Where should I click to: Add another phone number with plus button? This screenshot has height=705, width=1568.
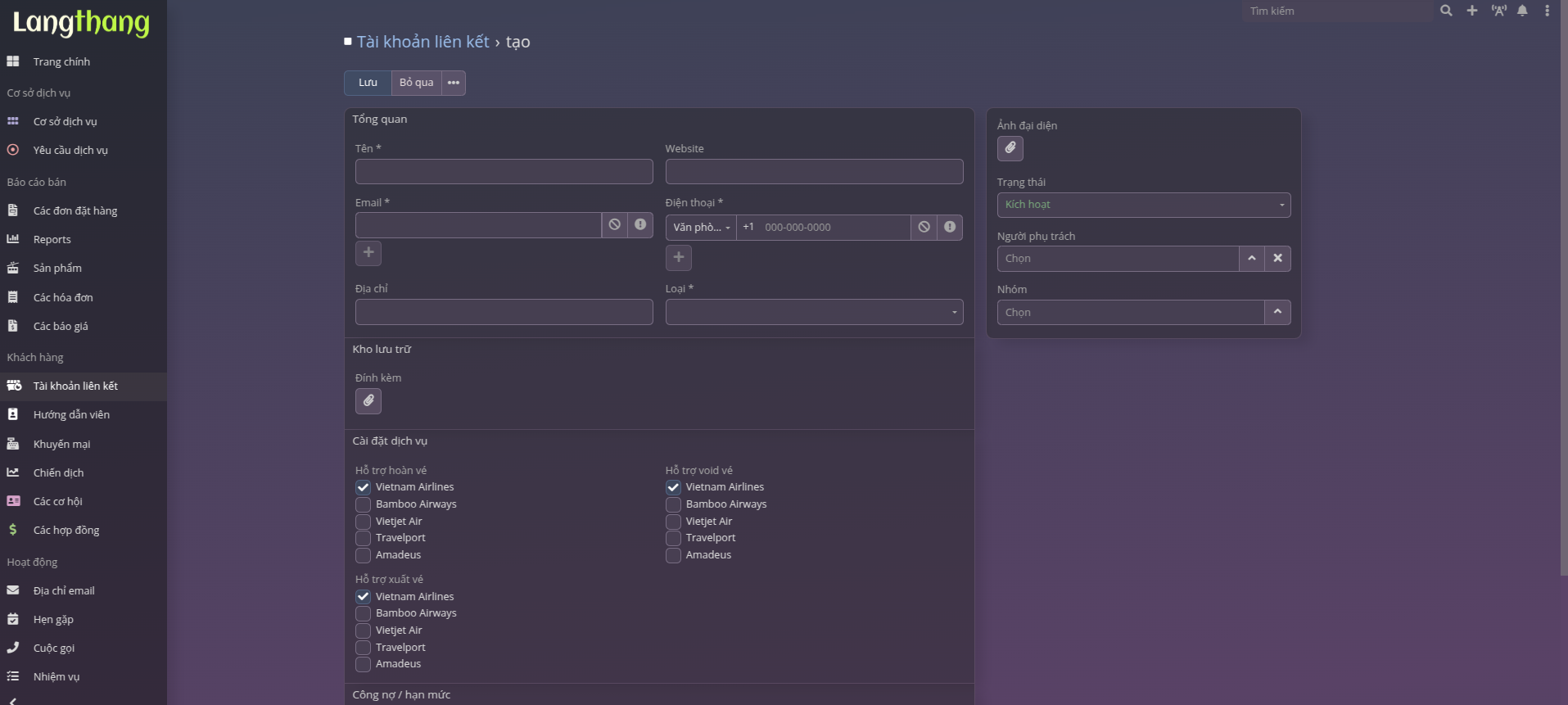[x=678, y=257]
